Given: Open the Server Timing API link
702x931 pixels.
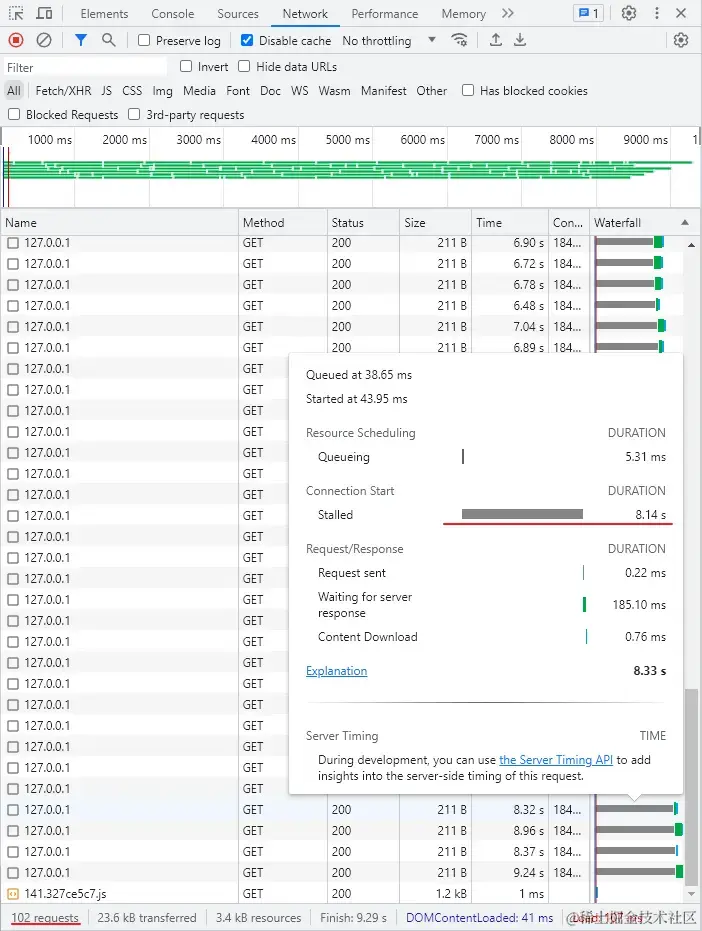Looking at the screenshot, I should [556, 760].
